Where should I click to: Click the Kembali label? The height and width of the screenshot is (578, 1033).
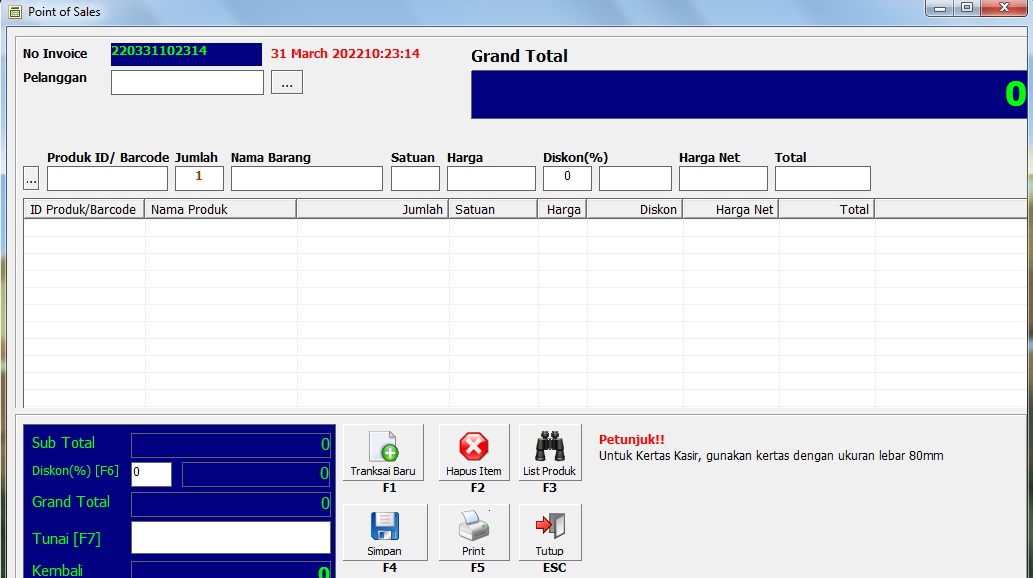click(57, 570)
